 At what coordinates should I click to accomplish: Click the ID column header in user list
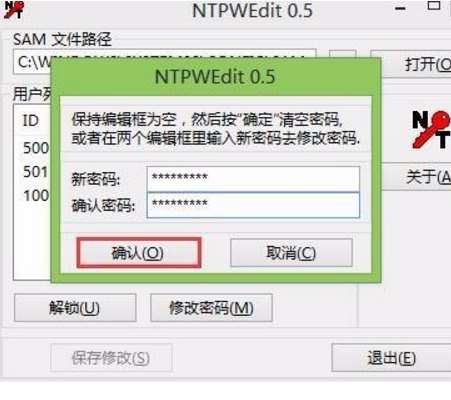click(31, 120)
